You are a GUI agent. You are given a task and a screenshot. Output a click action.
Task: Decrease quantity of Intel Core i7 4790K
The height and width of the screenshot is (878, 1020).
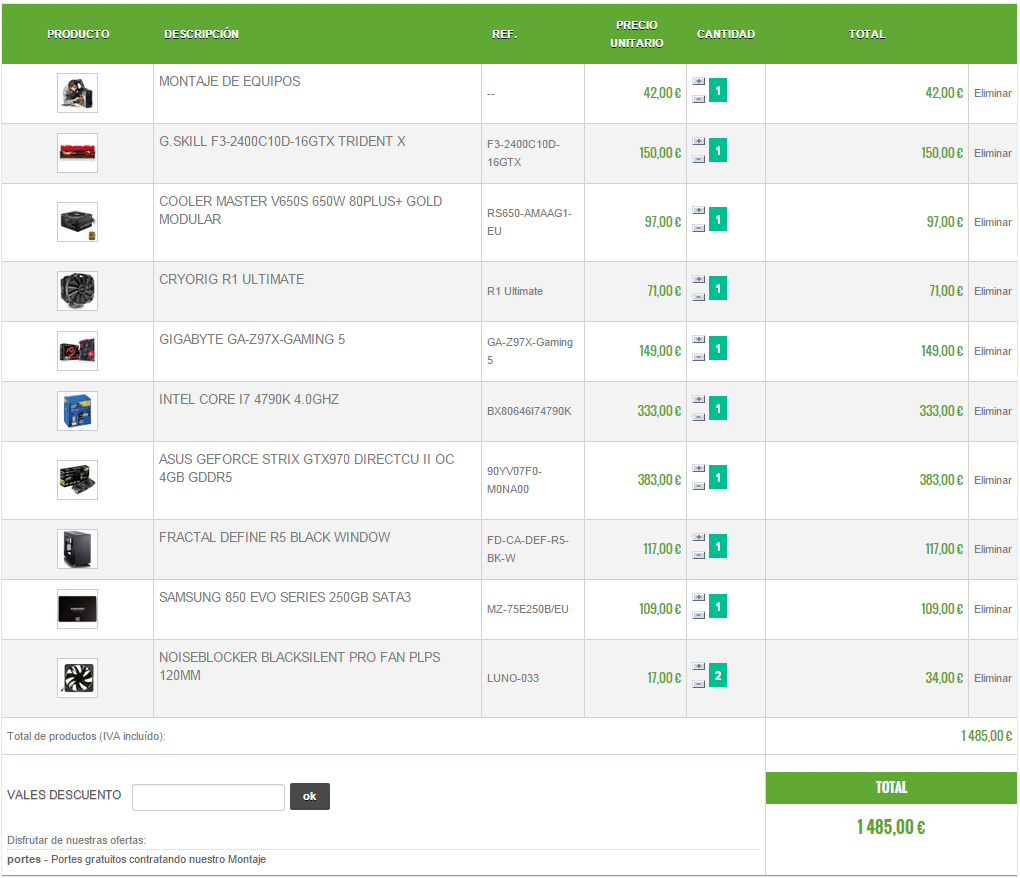tap(699, 417)
